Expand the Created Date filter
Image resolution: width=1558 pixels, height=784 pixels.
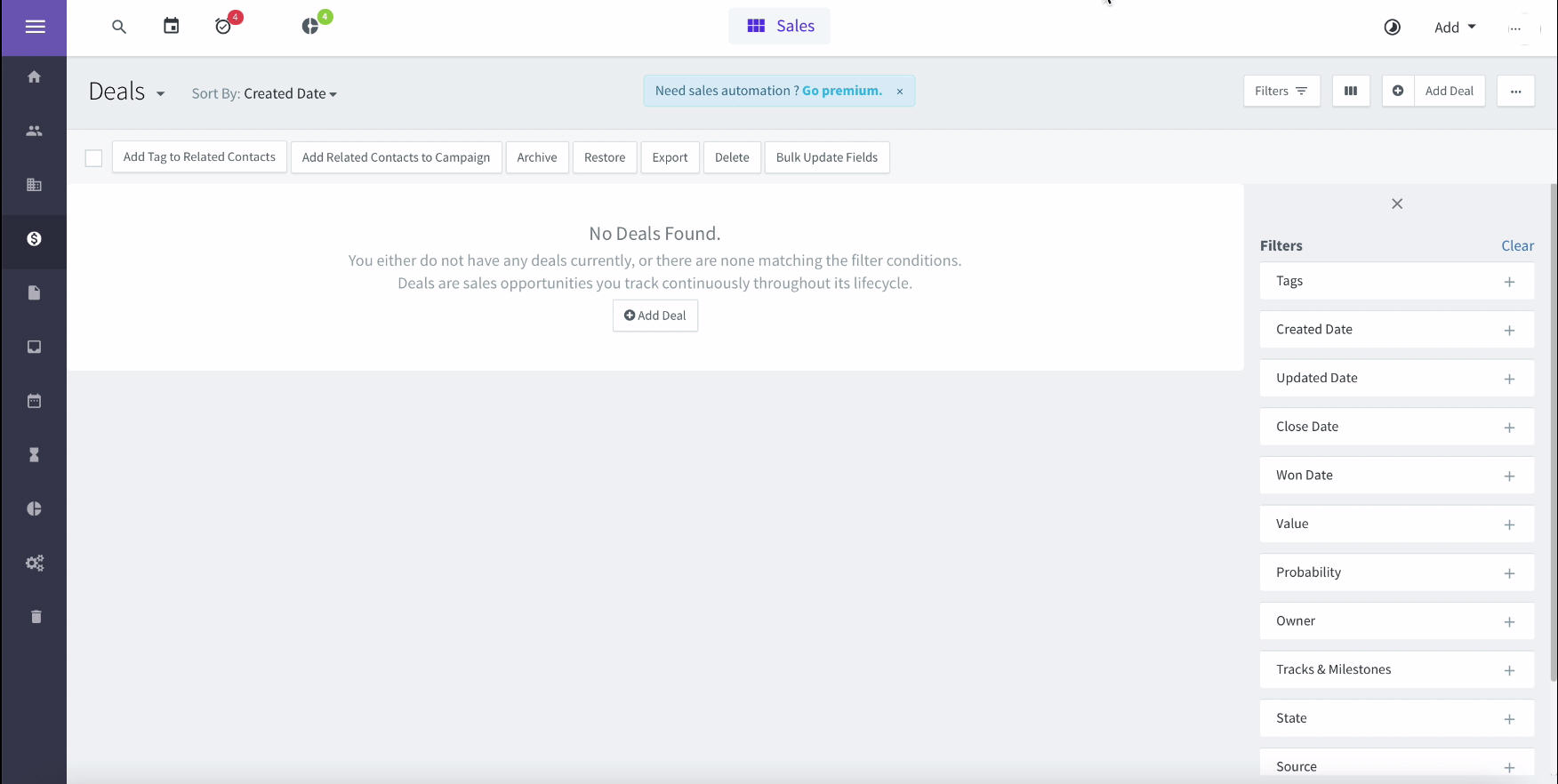click(x=1397, y=330)
